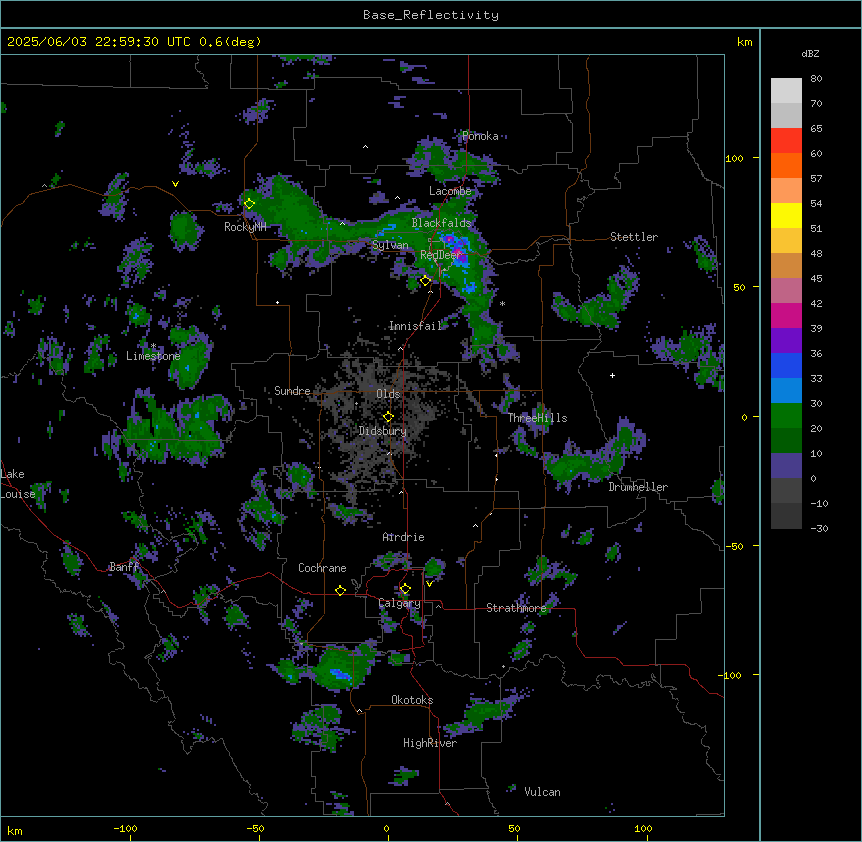Click the bright green 20-30 dBZ swatch
Image resolution: width=862 pixels, height=842 pixels.
[786, 416]
